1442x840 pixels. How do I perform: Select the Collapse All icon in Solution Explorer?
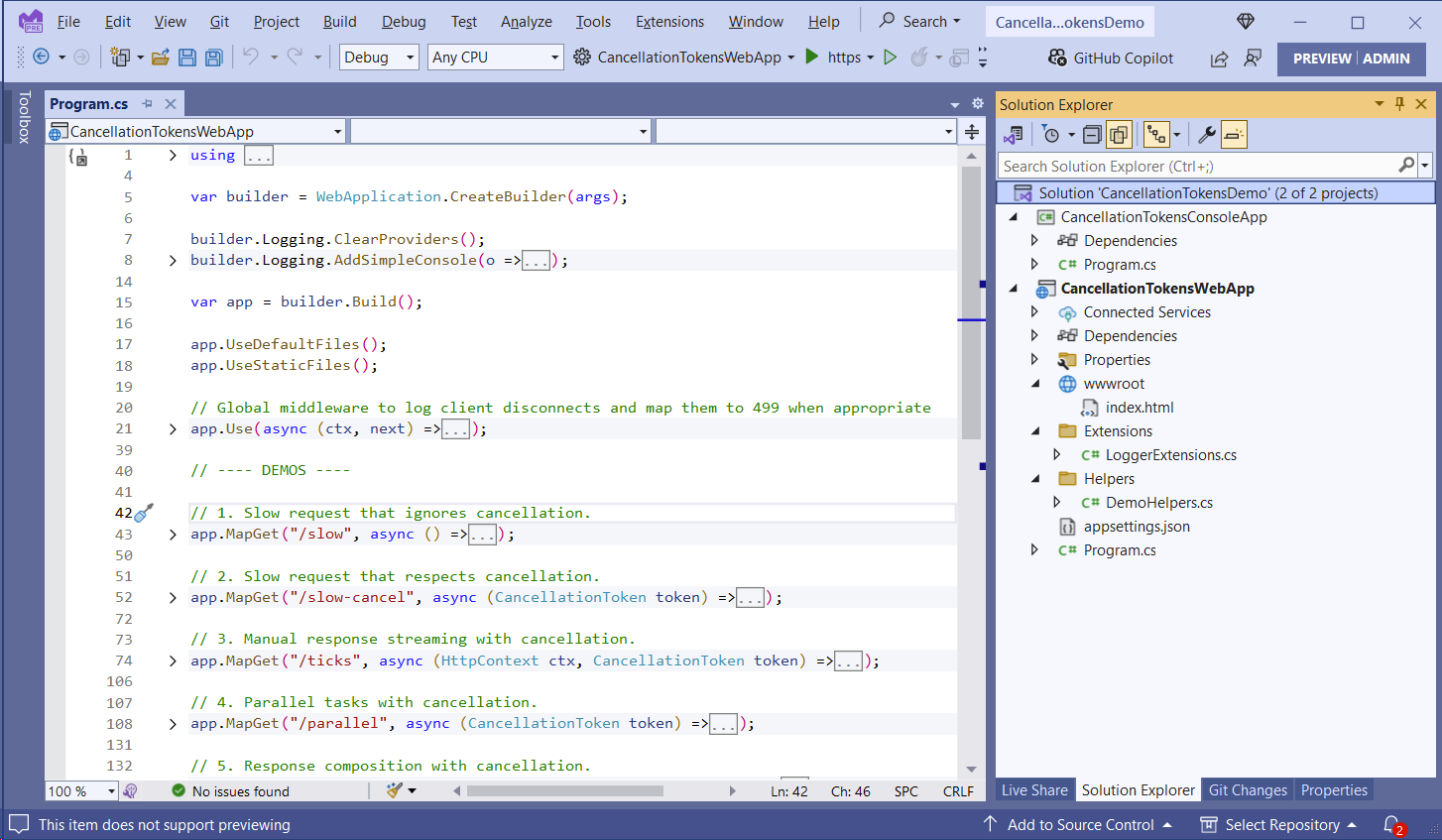click(1092, 134)
